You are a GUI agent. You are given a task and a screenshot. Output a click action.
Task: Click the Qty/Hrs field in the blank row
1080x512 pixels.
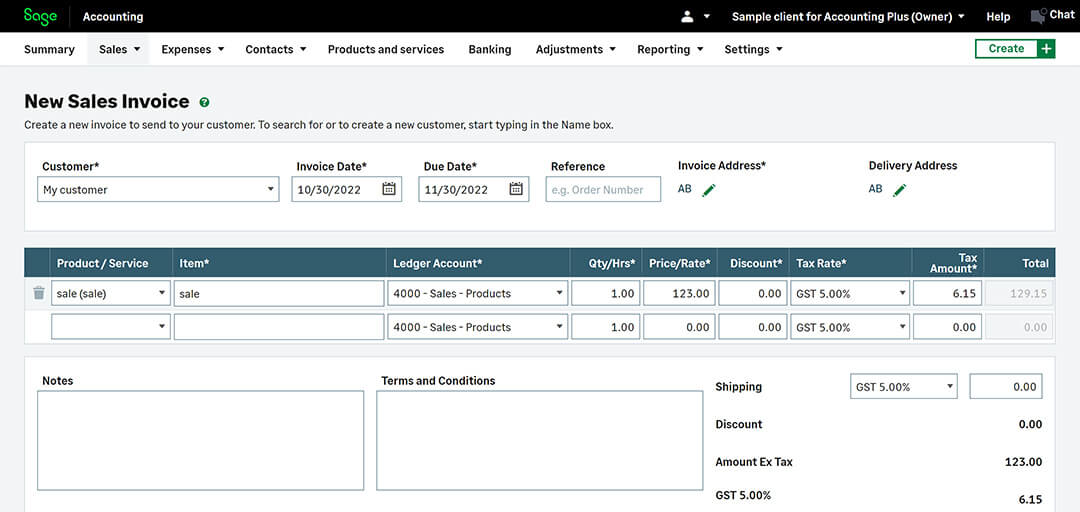(605, 327)
